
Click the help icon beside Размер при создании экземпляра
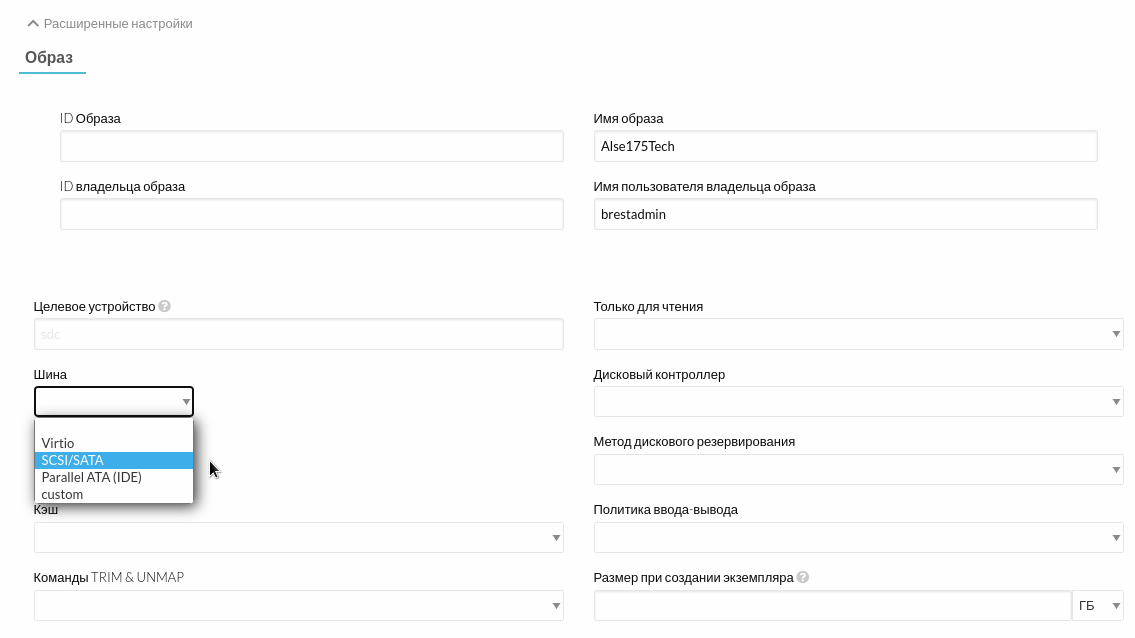tap(803, 578)
